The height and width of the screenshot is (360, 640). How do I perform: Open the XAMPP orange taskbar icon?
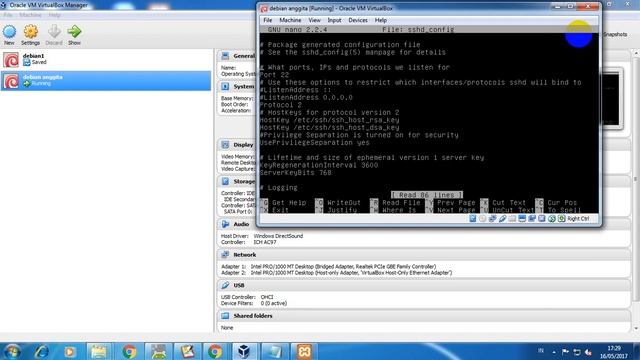(304, 351)
